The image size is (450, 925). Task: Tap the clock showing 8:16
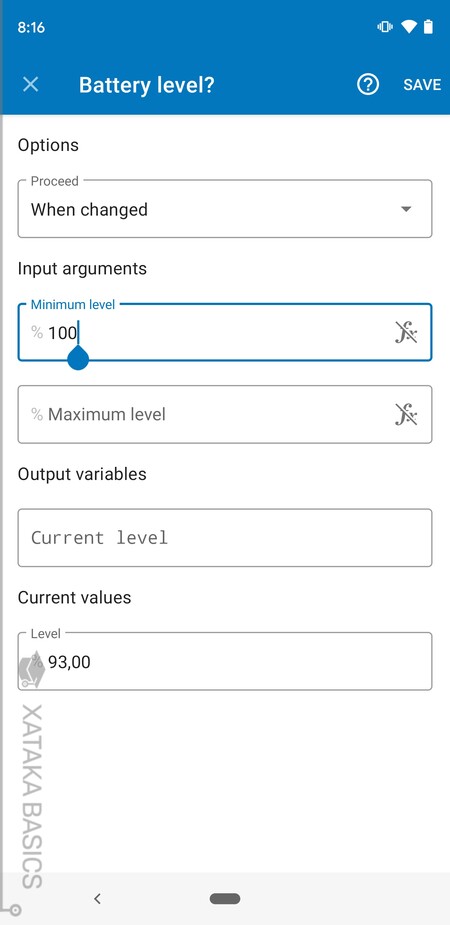(31, 27)
